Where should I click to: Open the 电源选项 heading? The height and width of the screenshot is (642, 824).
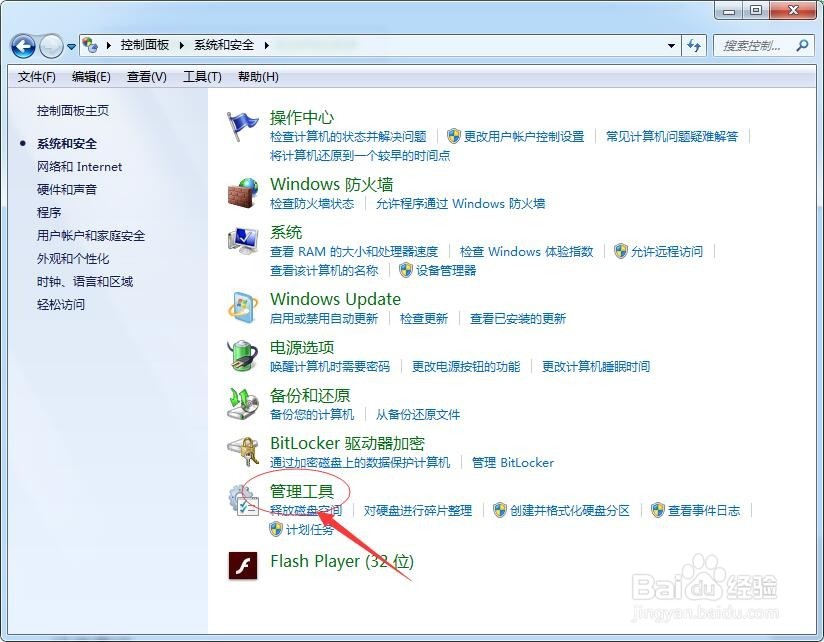tap(302, 347)
